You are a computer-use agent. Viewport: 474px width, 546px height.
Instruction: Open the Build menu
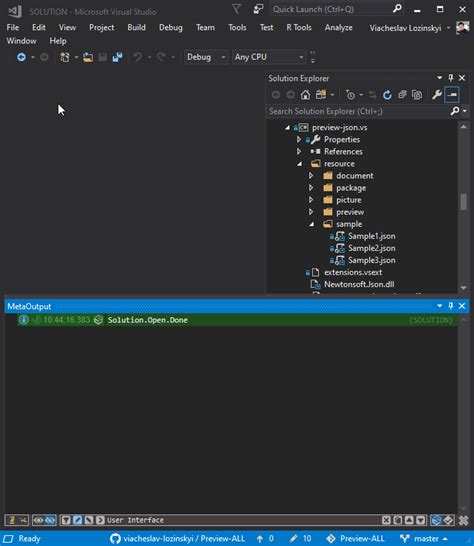[137, 28]
